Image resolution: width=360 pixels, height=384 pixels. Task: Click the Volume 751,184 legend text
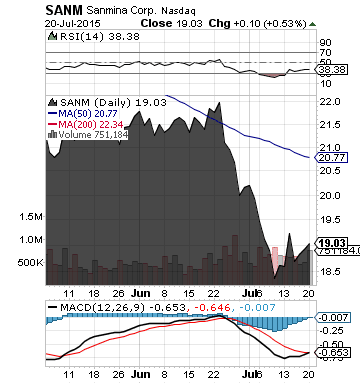click(93, 135)
